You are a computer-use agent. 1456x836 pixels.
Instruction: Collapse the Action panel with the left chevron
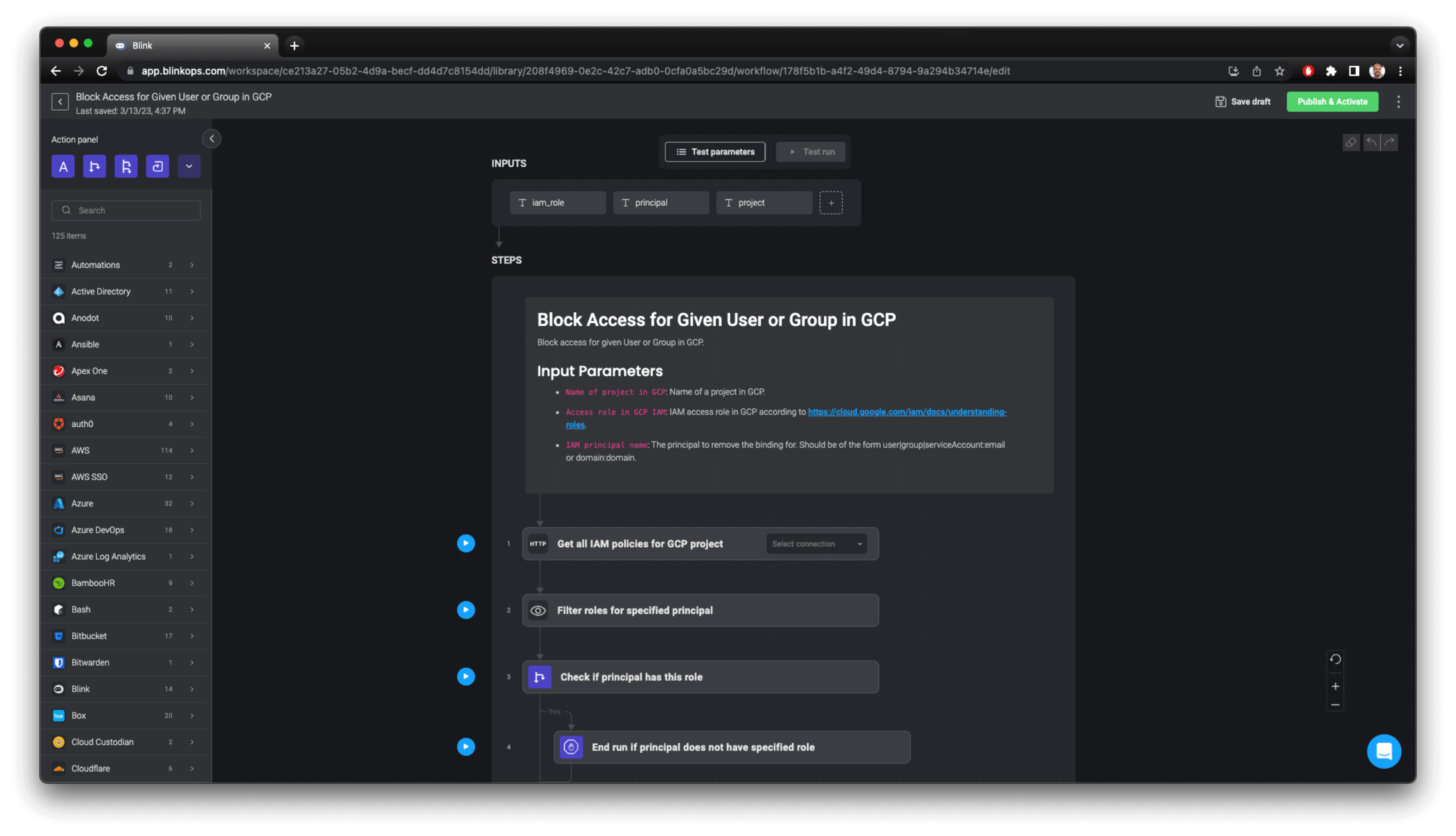(211, 138)
